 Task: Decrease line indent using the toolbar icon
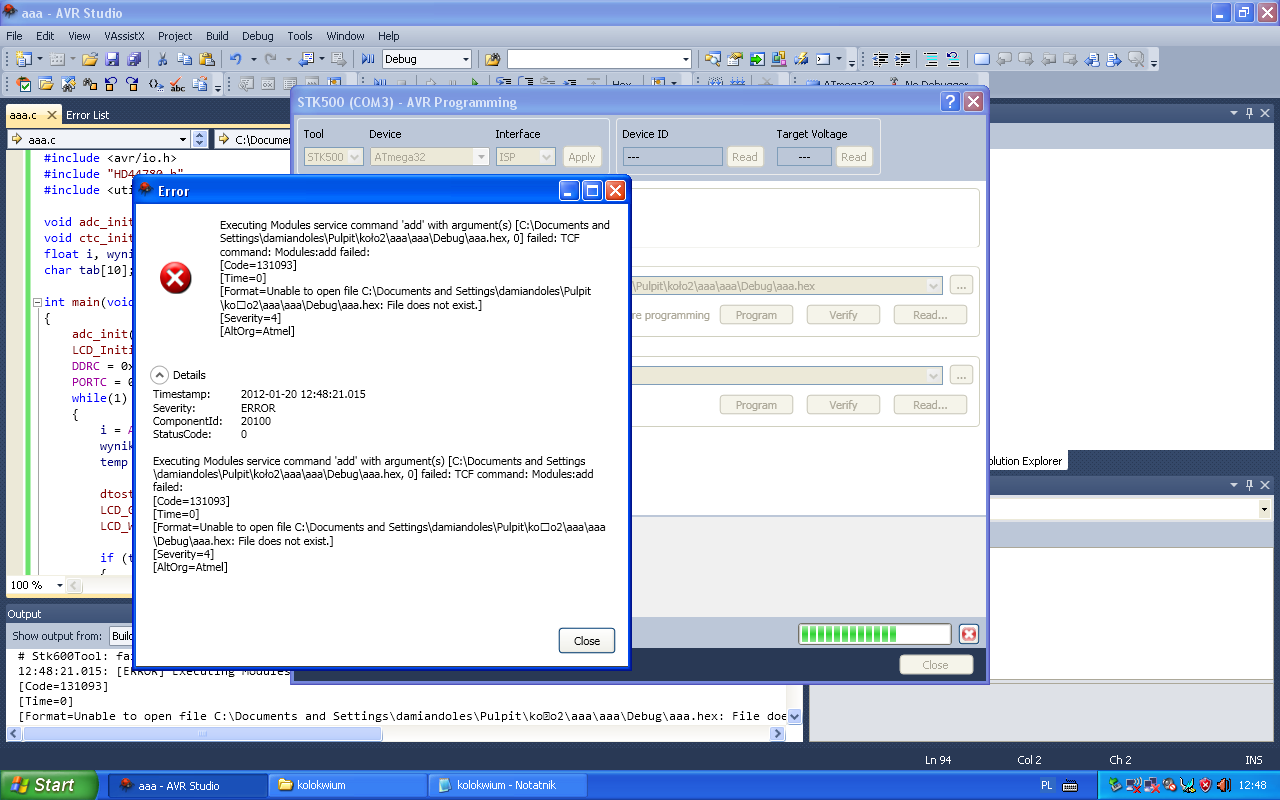881,59
